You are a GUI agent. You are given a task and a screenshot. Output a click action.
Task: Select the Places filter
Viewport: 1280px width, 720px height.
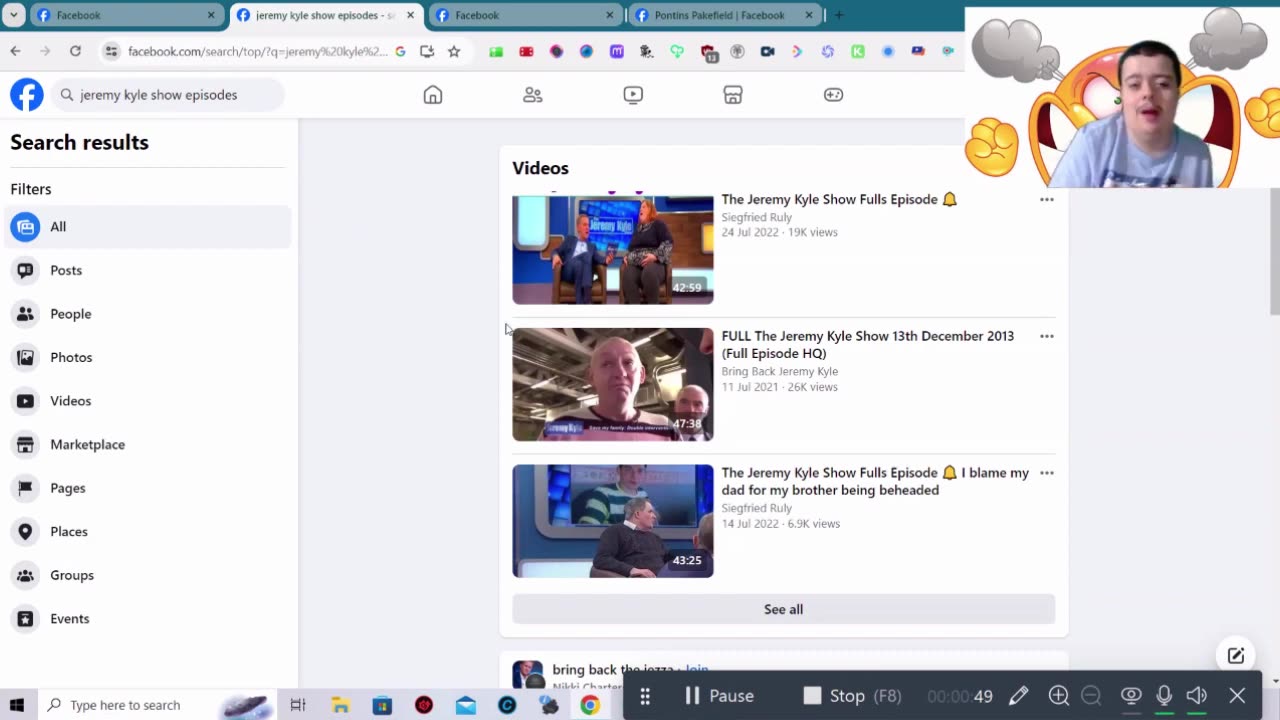click(x=148, y=531)
